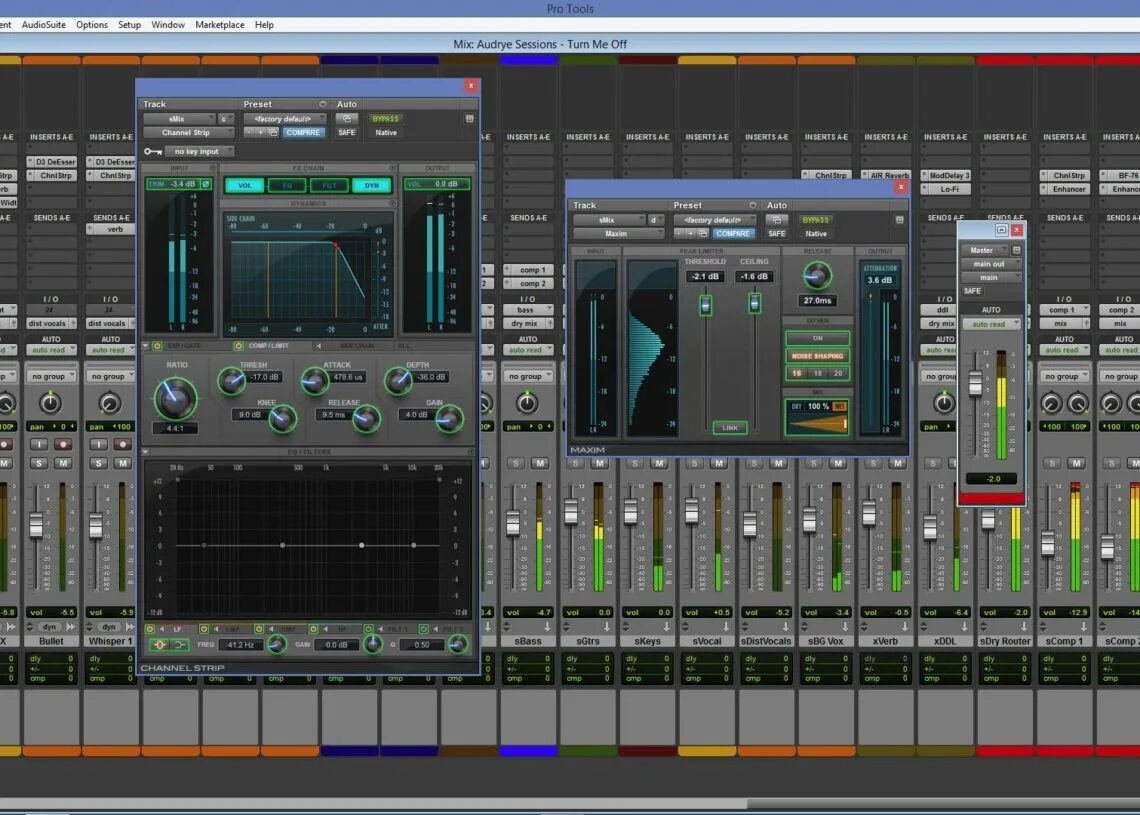1140x815 pixels.
Task: Toggle BYPASS on the Maxim plug-in
Action: (816, 220)
